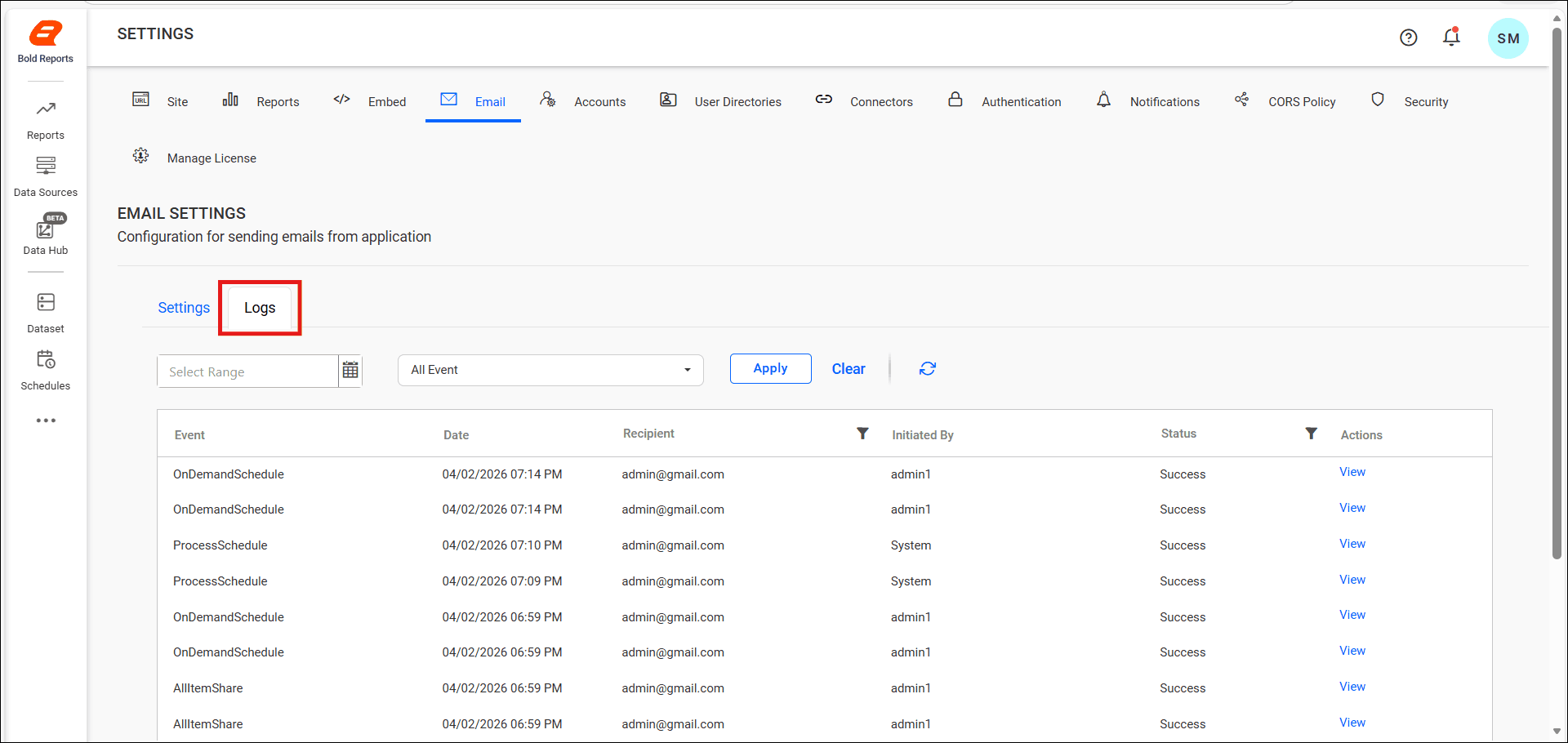Open the date range calendar picker

pyautogui.click(x=350, y=371)
